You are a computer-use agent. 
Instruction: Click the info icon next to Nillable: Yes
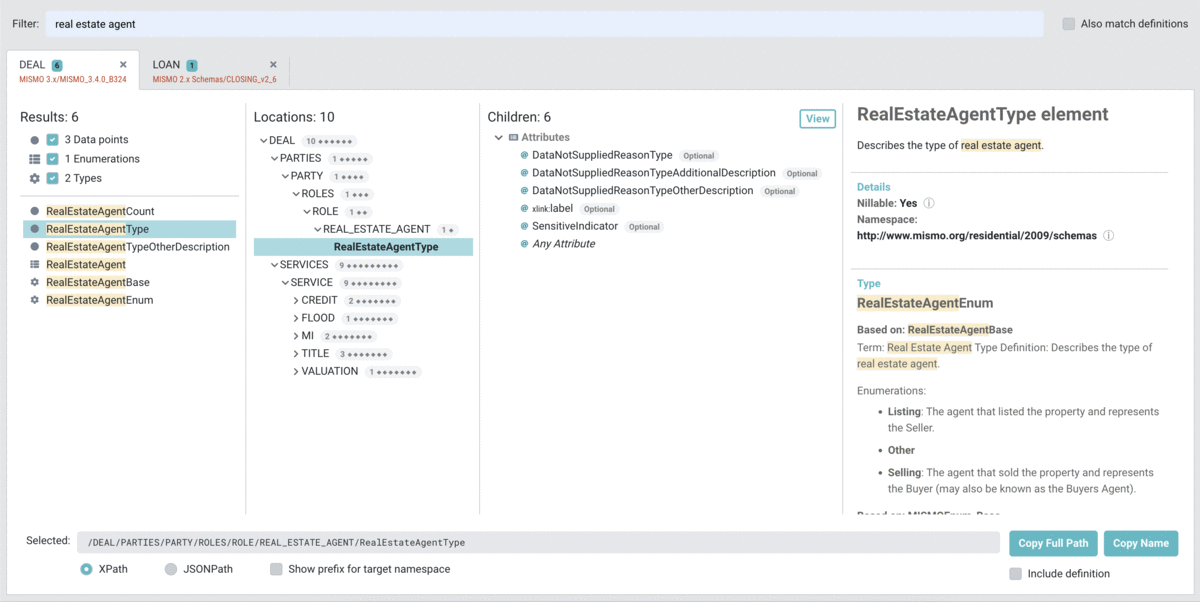click(x=928, y=203)
